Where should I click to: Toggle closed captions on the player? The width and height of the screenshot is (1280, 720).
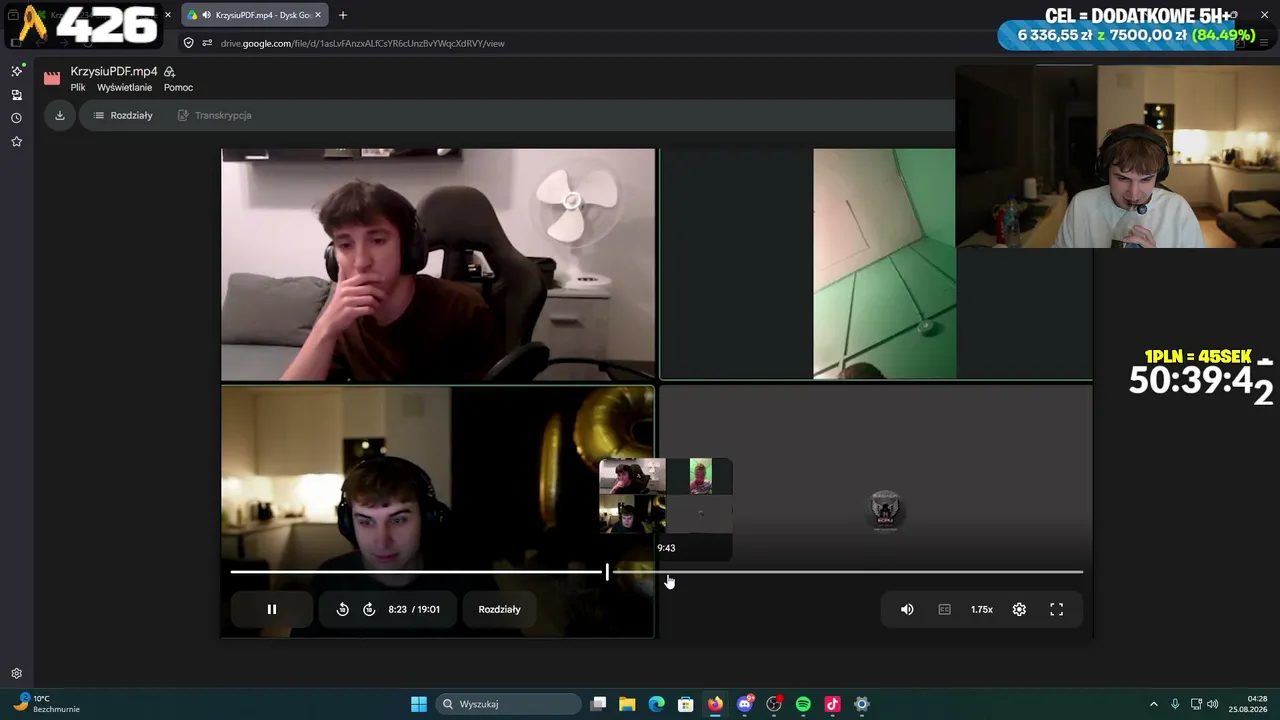[944, 609]
